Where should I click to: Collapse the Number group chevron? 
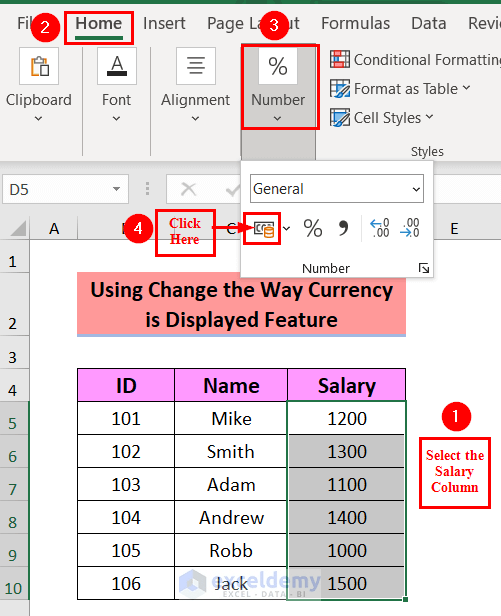(x=277, y=118)
